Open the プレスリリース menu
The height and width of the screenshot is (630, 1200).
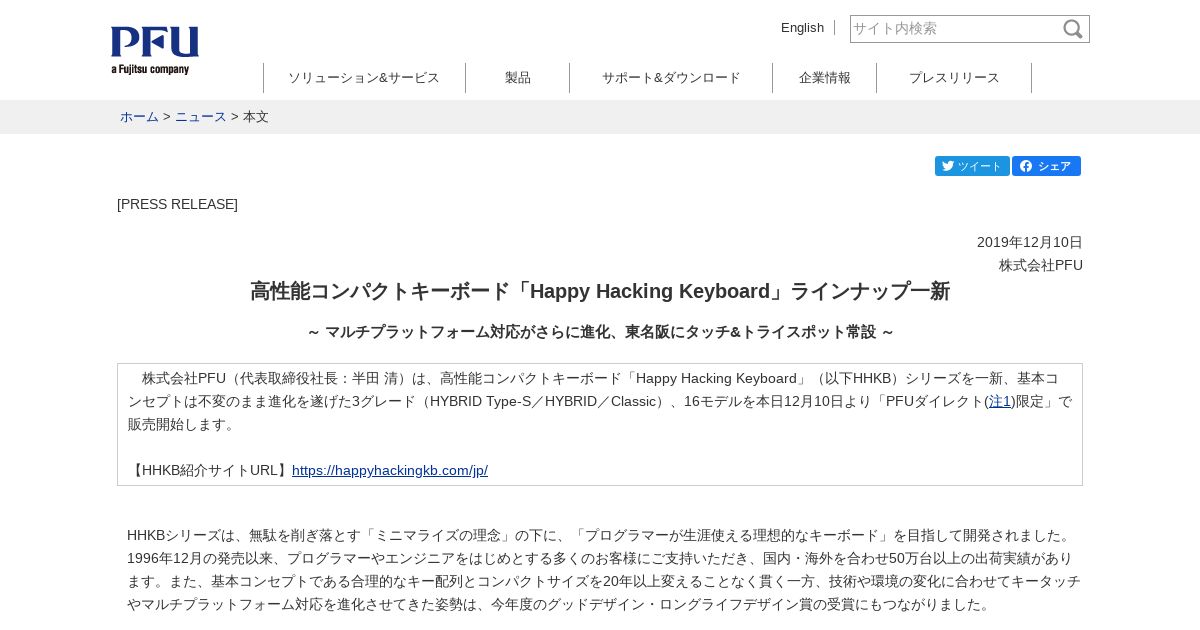point(954,78)
